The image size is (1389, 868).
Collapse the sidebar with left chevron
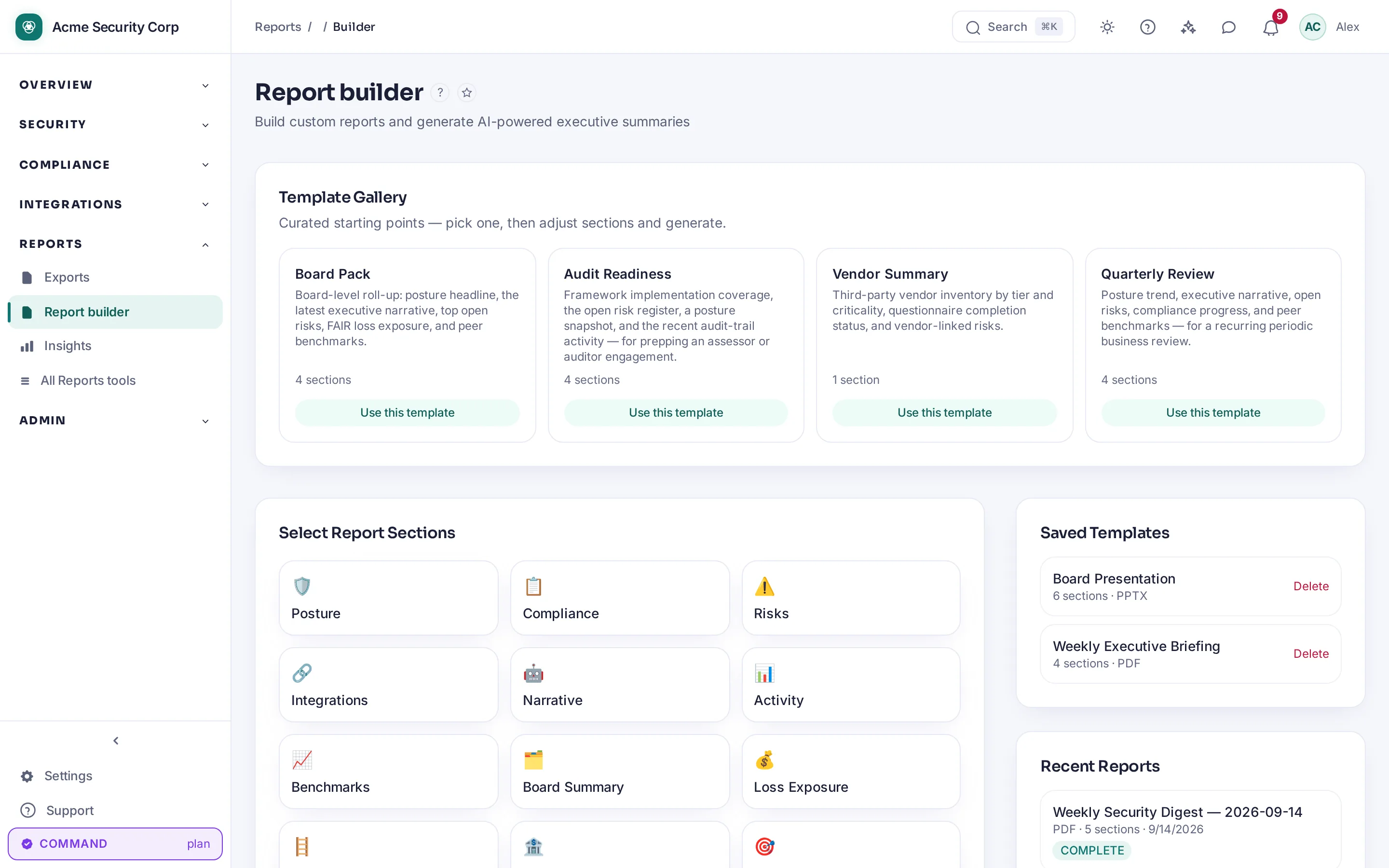click(x=116, y=741)
